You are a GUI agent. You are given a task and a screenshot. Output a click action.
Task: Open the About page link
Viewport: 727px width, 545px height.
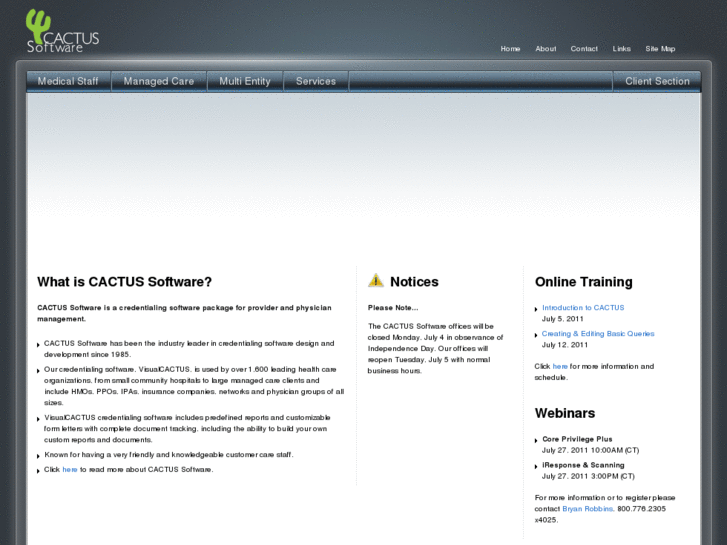tap(546, 49)
